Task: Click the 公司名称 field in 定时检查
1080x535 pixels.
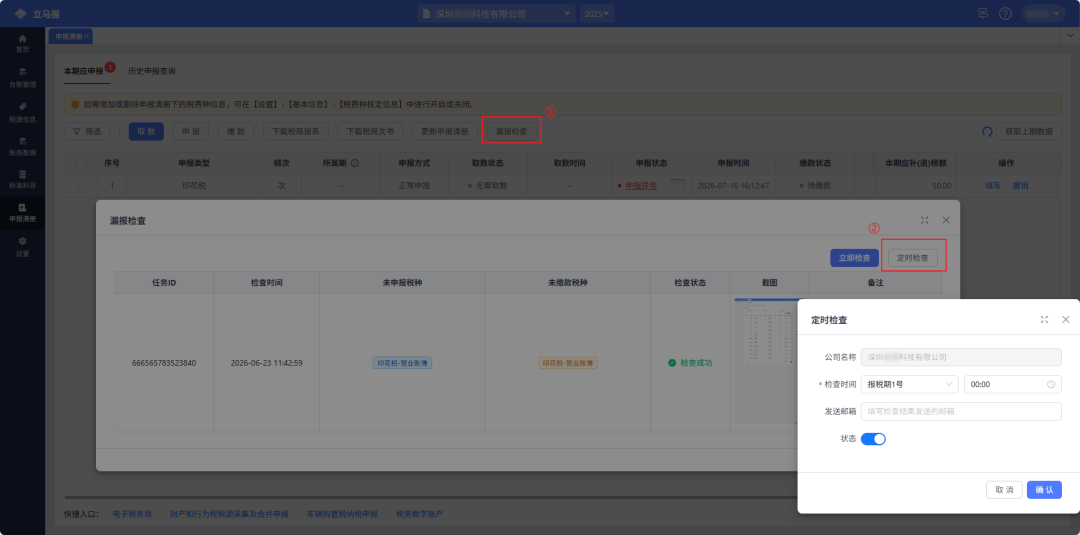Action: pos(961,357)
